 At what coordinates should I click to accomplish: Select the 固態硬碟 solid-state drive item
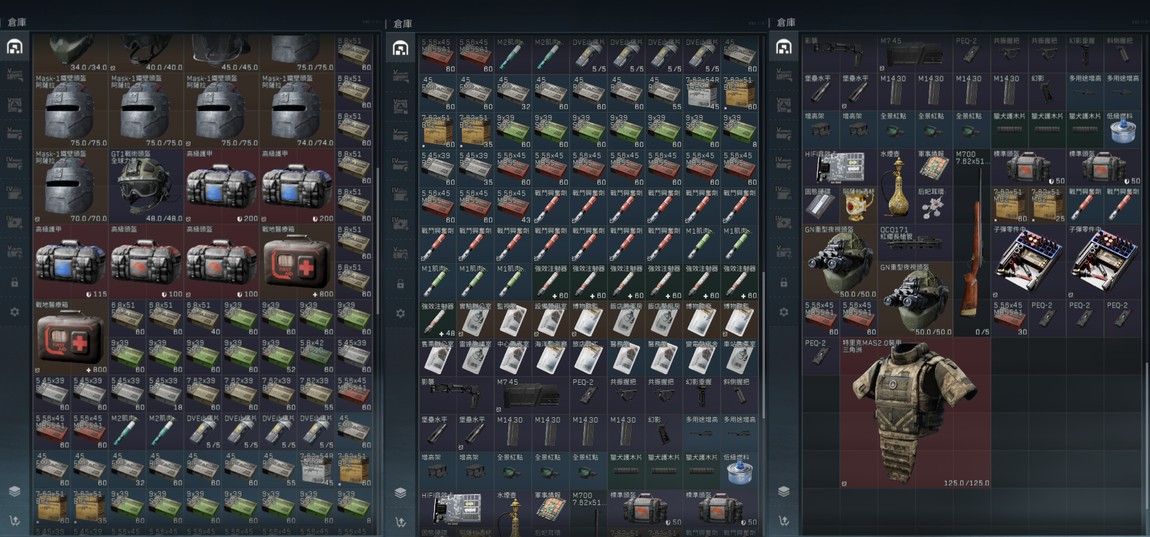(x=821, y=205)
